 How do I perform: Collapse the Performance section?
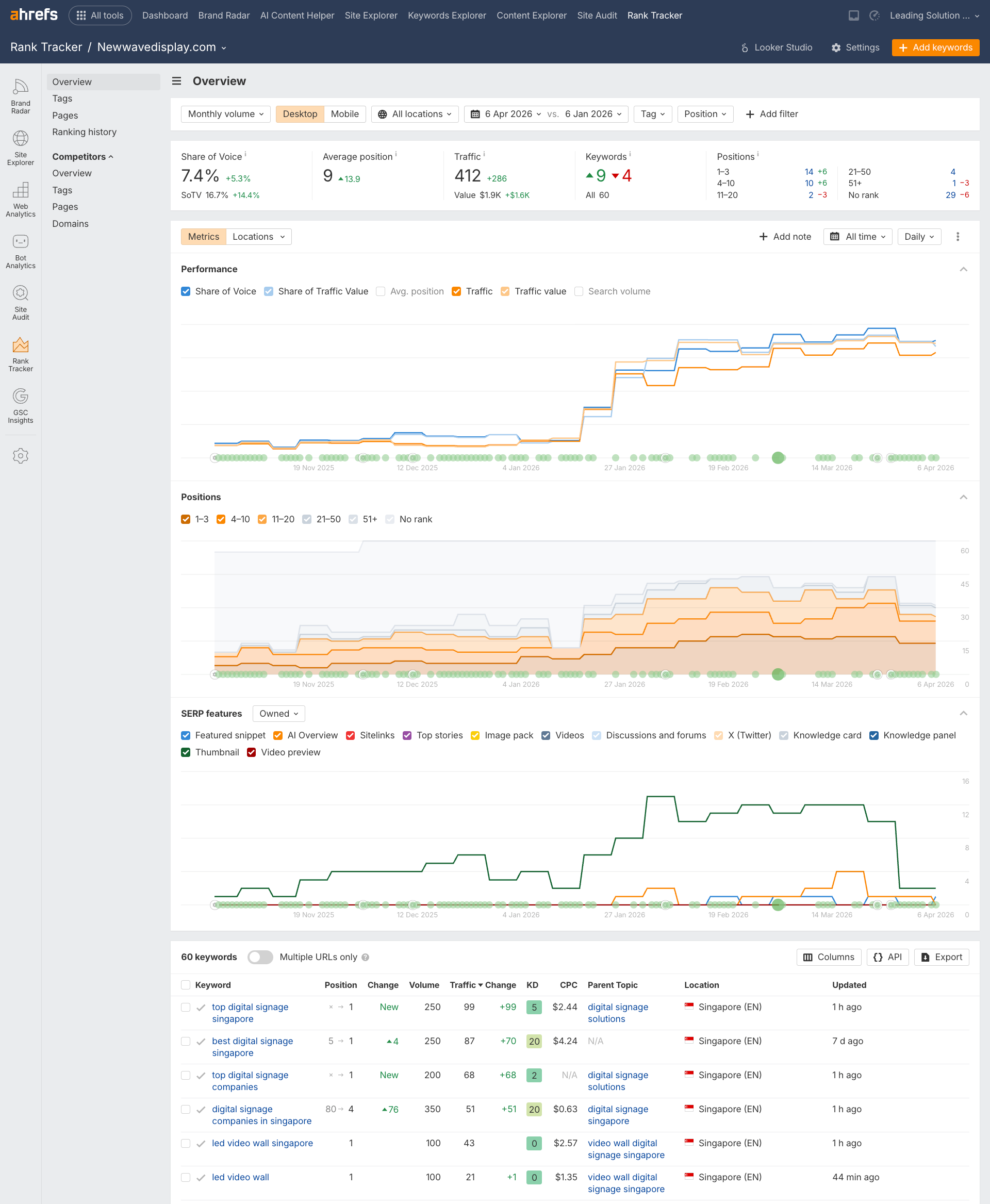click(963, 269)
